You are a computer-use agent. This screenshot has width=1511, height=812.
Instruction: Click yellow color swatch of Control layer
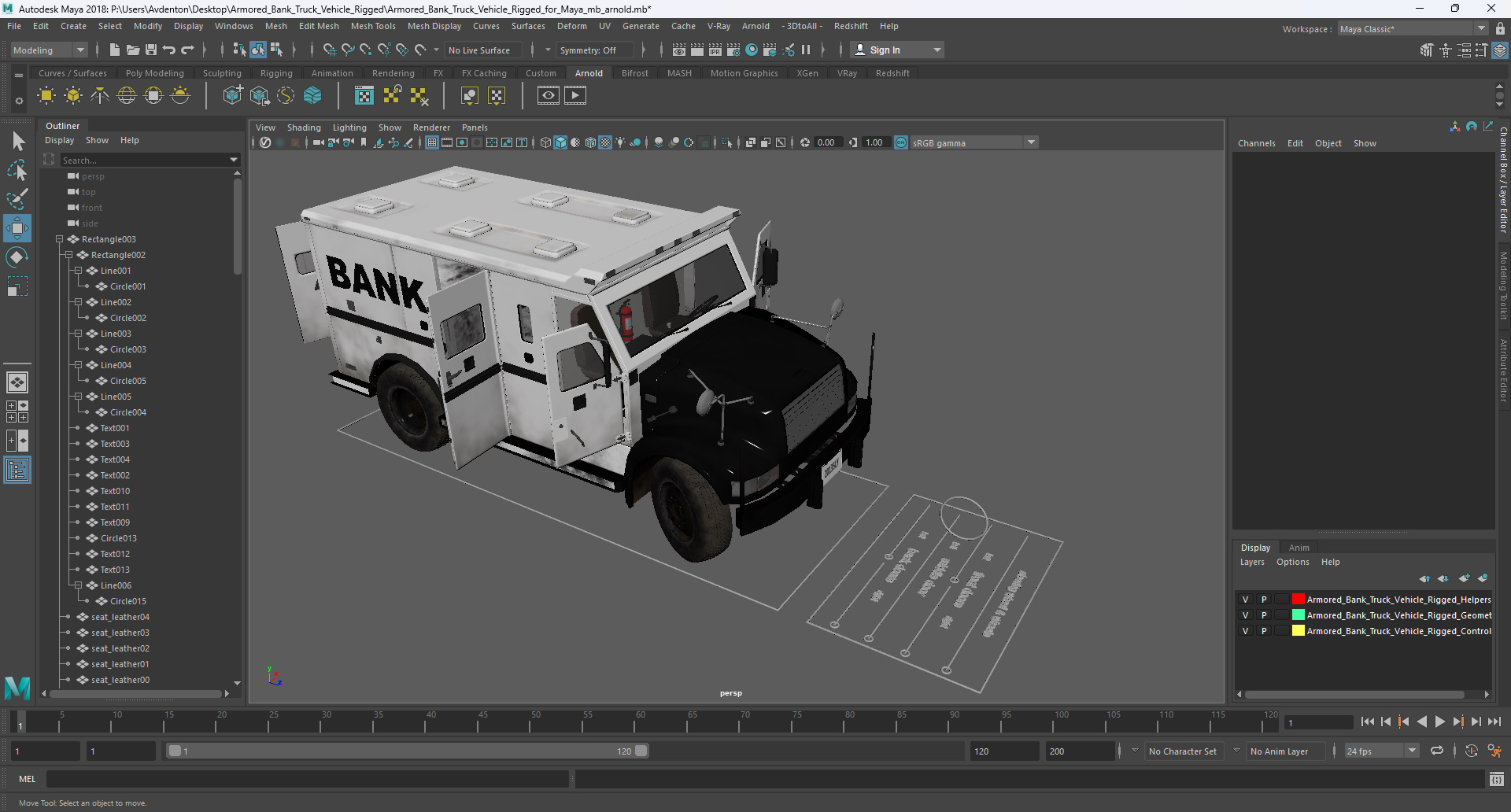(1299, 631)
